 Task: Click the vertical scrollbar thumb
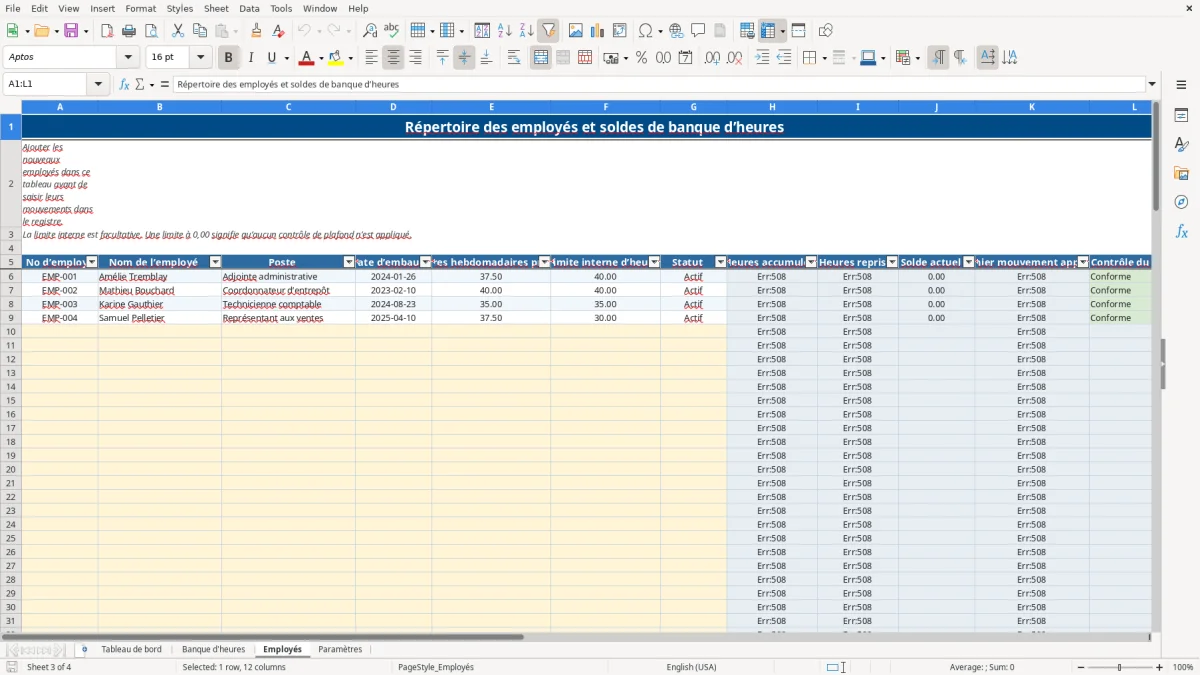coord(1156,157)
